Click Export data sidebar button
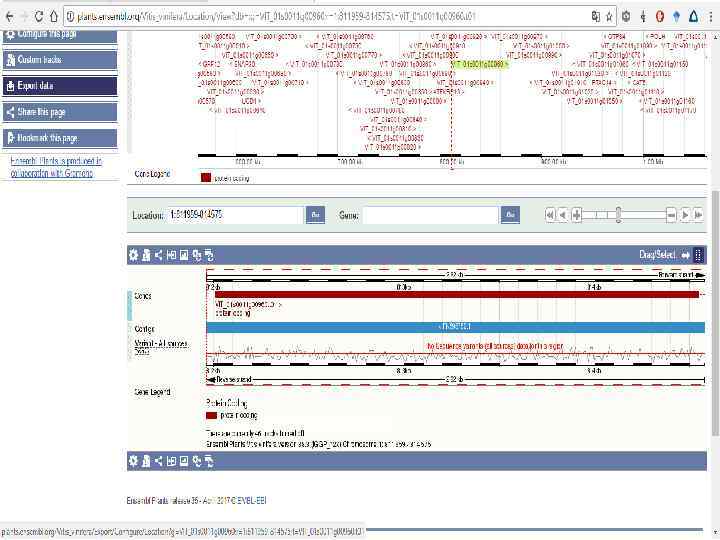Screen dimensions: 720x540 coord(60,86)
